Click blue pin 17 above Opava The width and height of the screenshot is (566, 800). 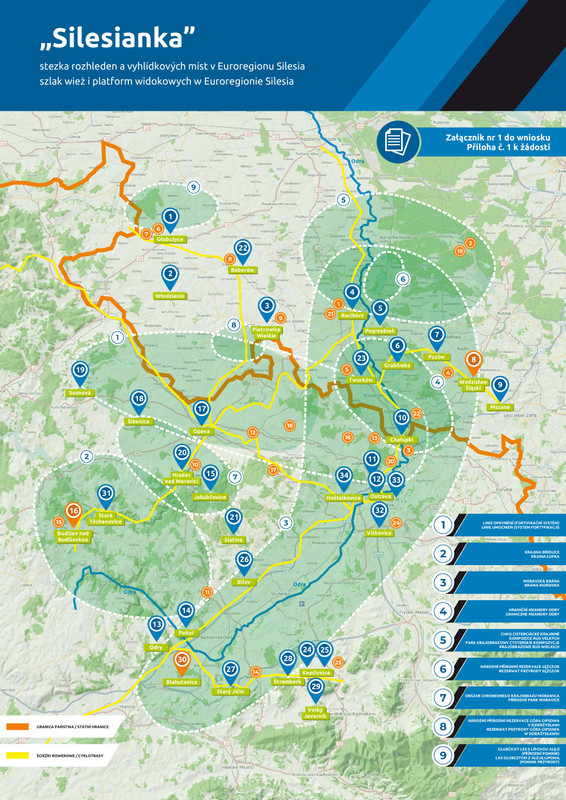202,412
